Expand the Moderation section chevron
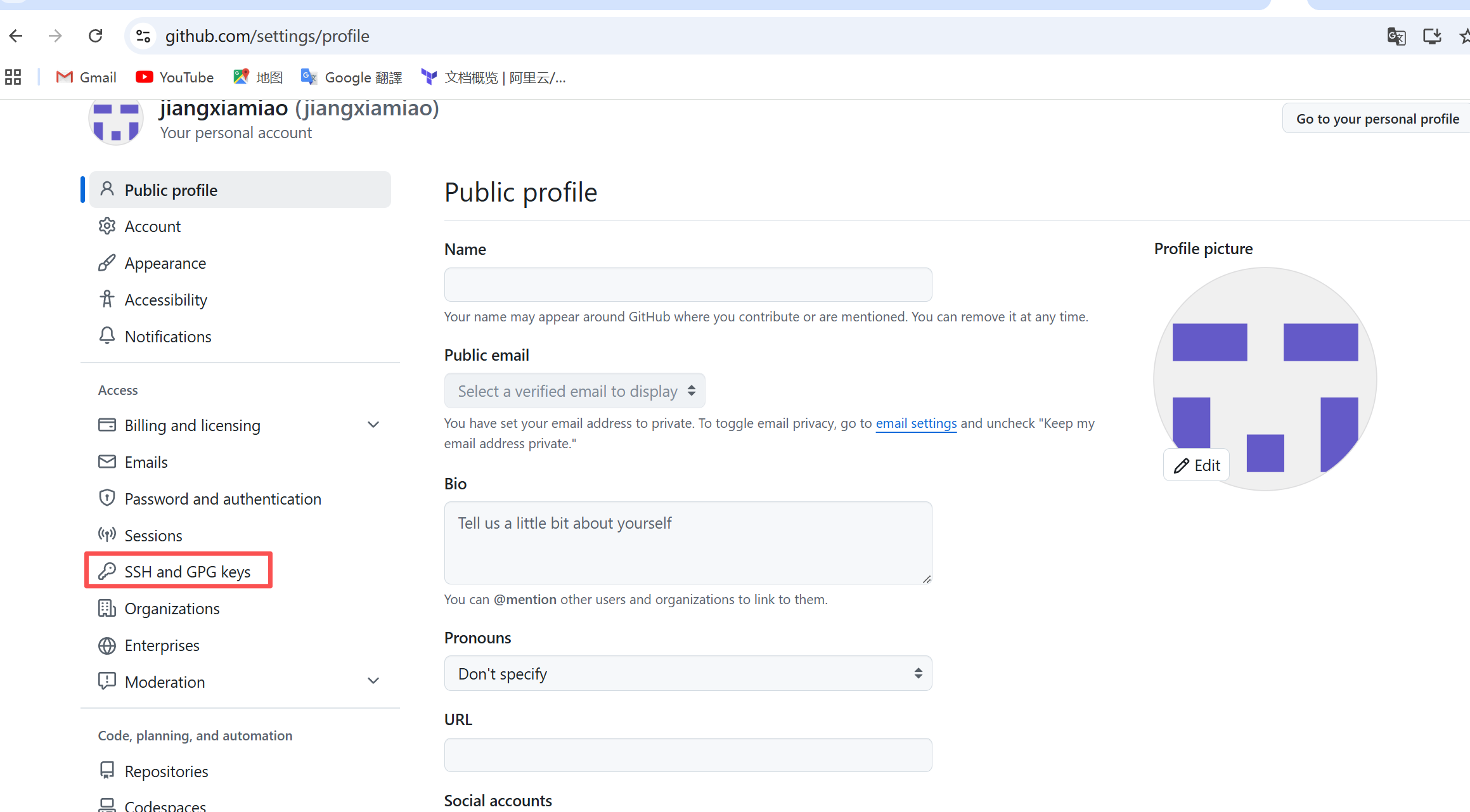Image resolution: width=1470 pixels, height=812 pixels. [x=373, y=681]
